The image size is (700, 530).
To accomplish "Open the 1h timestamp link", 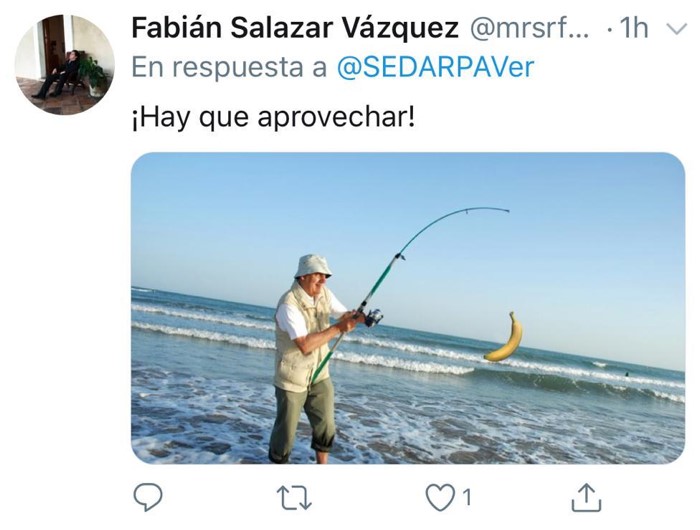I will coord(633,28).
